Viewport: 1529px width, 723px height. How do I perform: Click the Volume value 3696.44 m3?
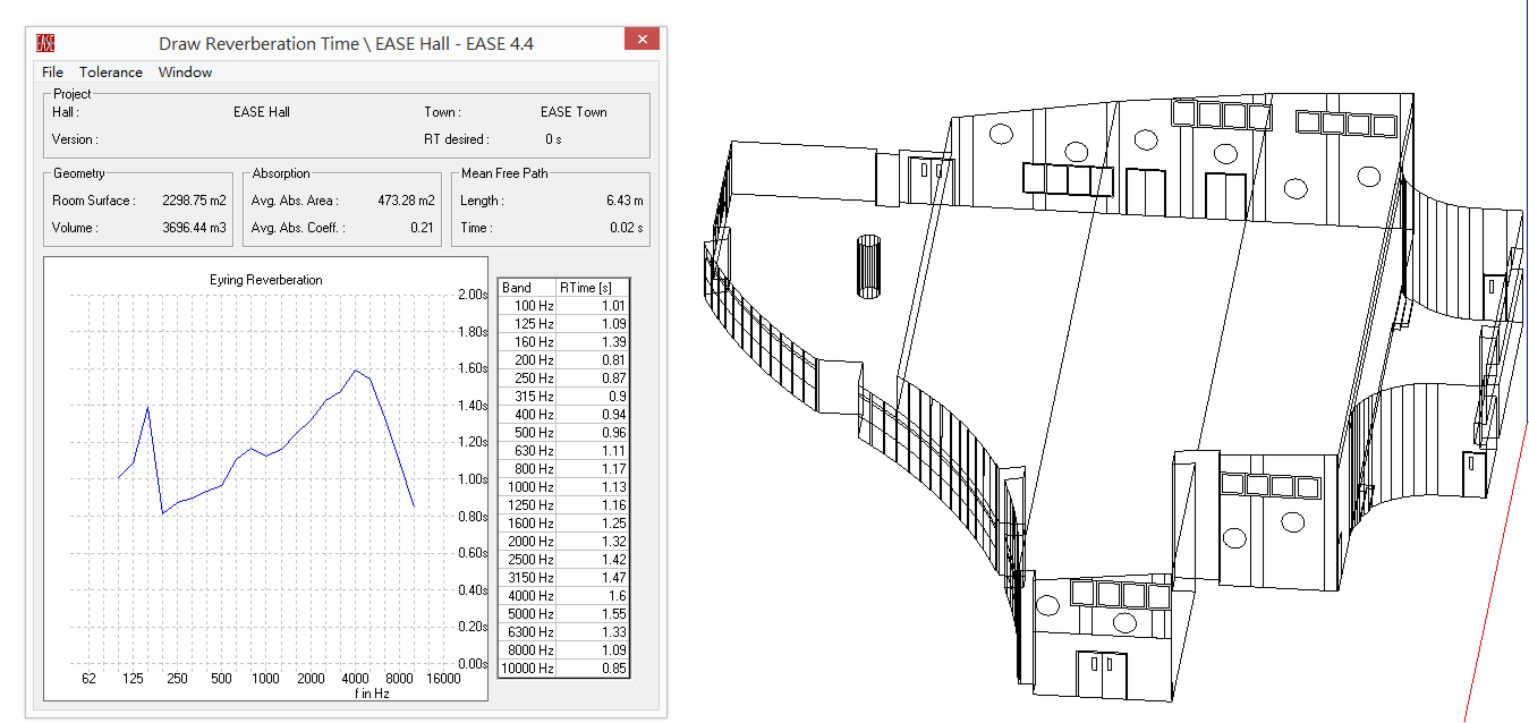click(x=194, y=228)
